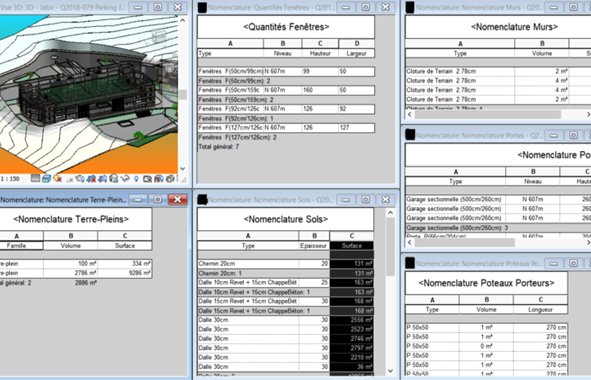
Task: Click Show Analytical Model icon
Action: 159,179
